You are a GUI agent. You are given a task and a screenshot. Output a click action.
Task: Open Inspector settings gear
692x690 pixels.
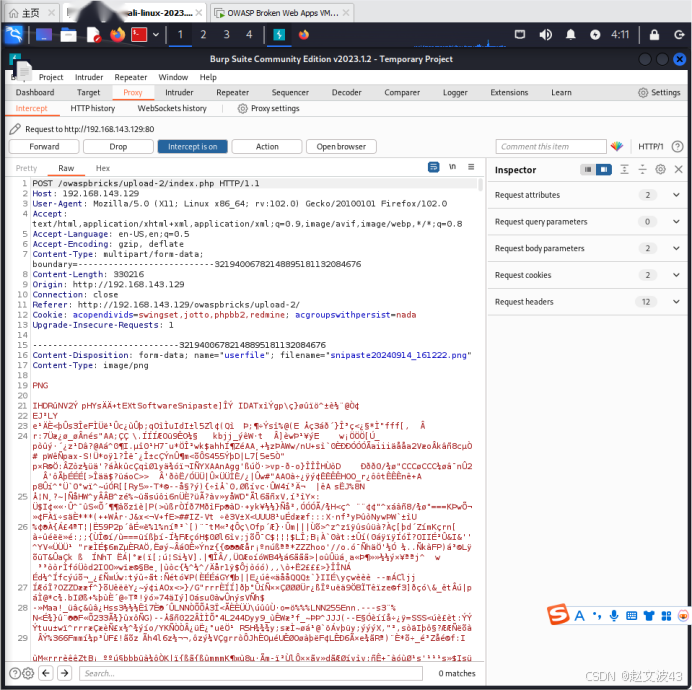[x=661, y=170]
